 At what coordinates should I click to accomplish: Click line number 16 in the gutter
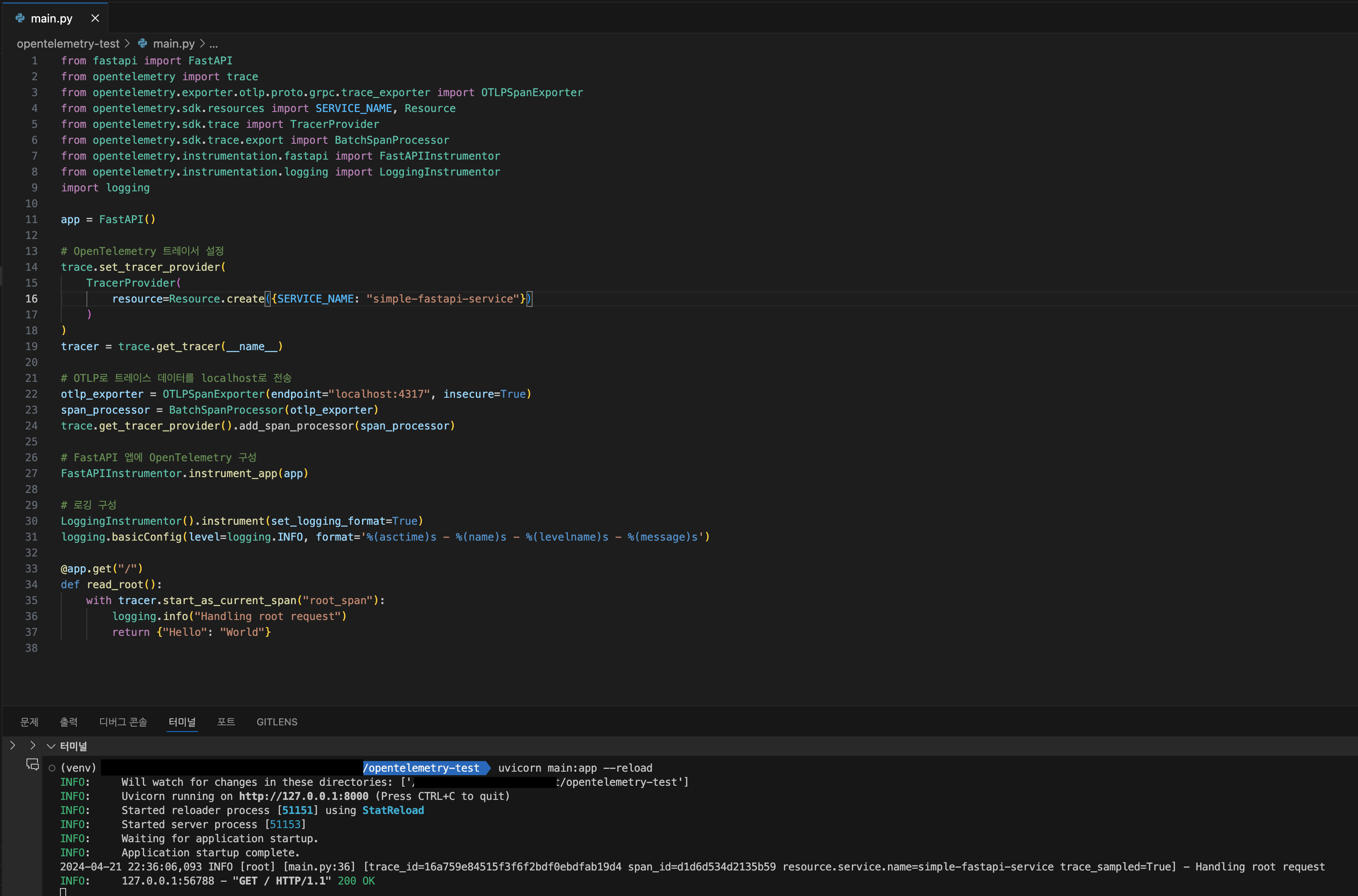click(31, 298)
